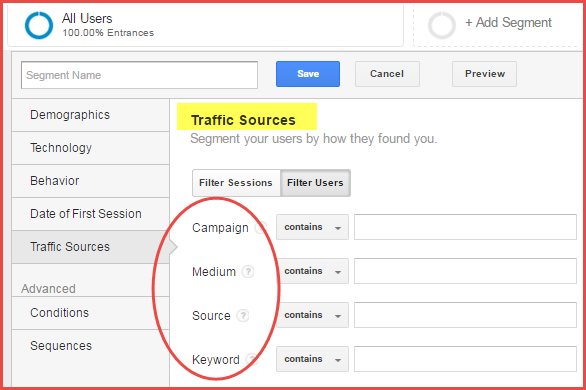Click the Preview button
The image size is (586, 390).
(484, 74)
